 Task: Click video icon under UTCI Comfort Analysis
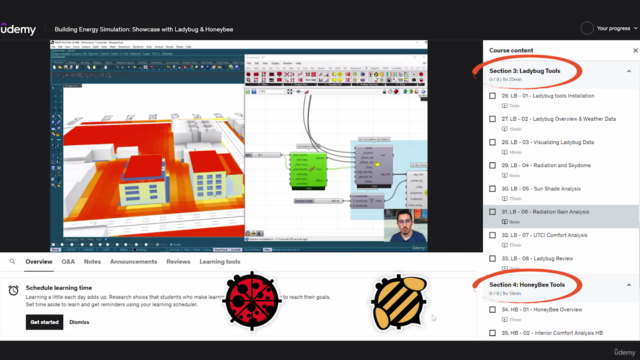click(504, 245)
